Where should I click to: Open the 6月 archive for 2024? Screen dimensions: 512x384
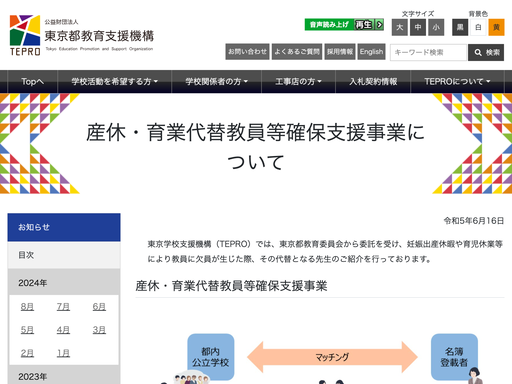(99, 306)
